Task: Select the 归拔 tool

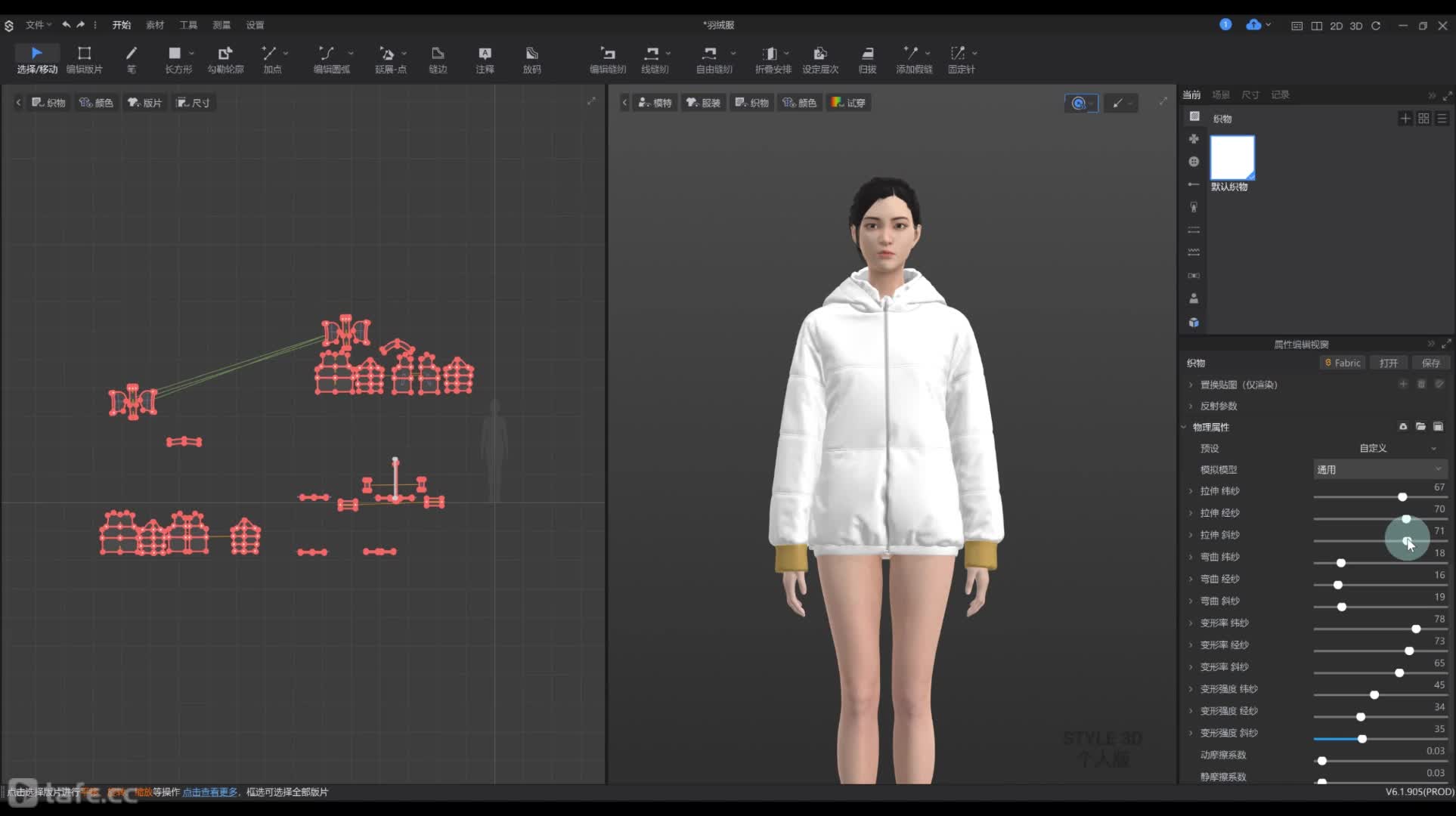Action: [x=867, y=59]
